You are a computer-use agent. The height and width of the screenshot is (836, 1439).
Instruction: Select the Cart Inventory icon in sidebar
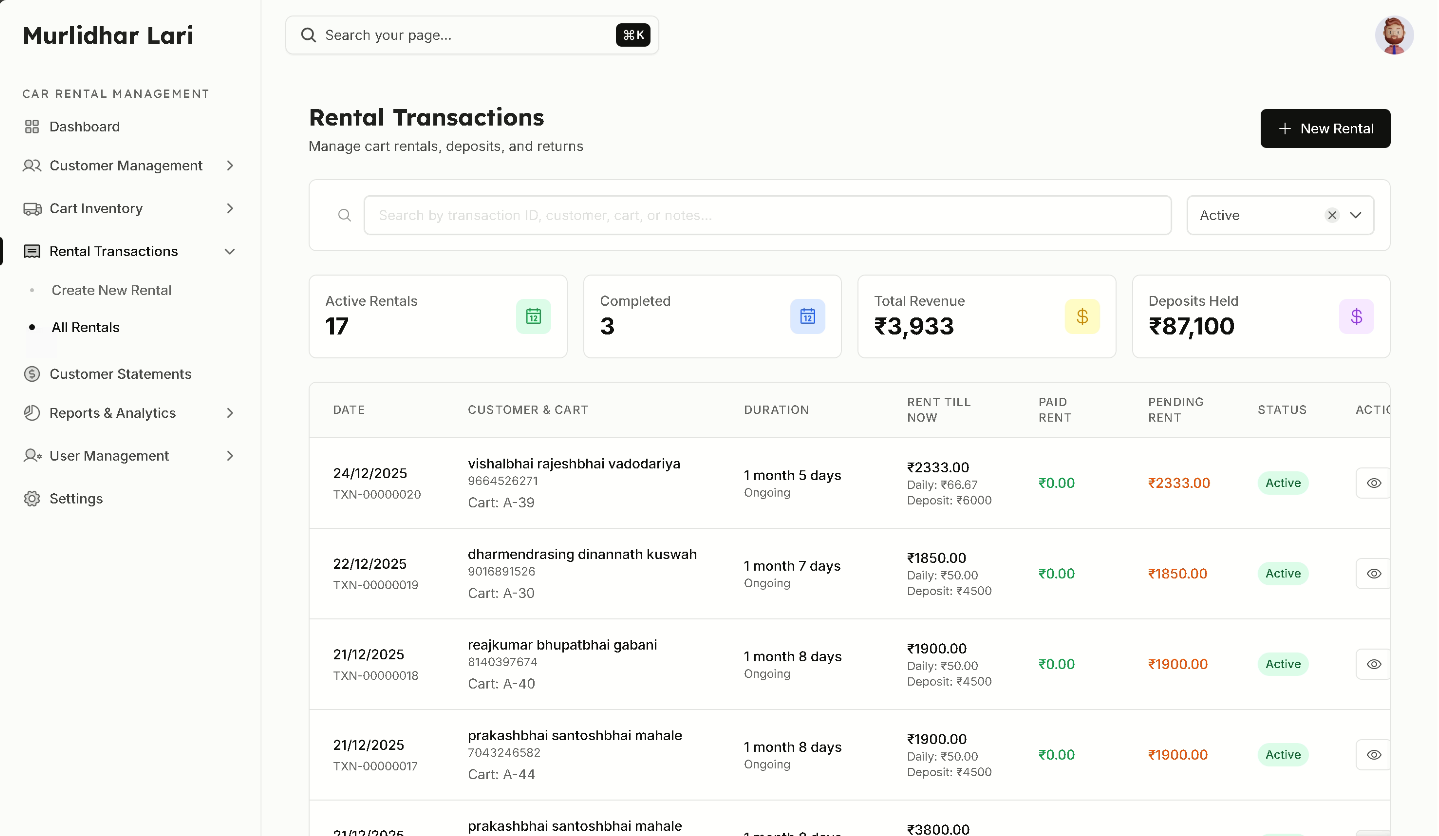31,208
